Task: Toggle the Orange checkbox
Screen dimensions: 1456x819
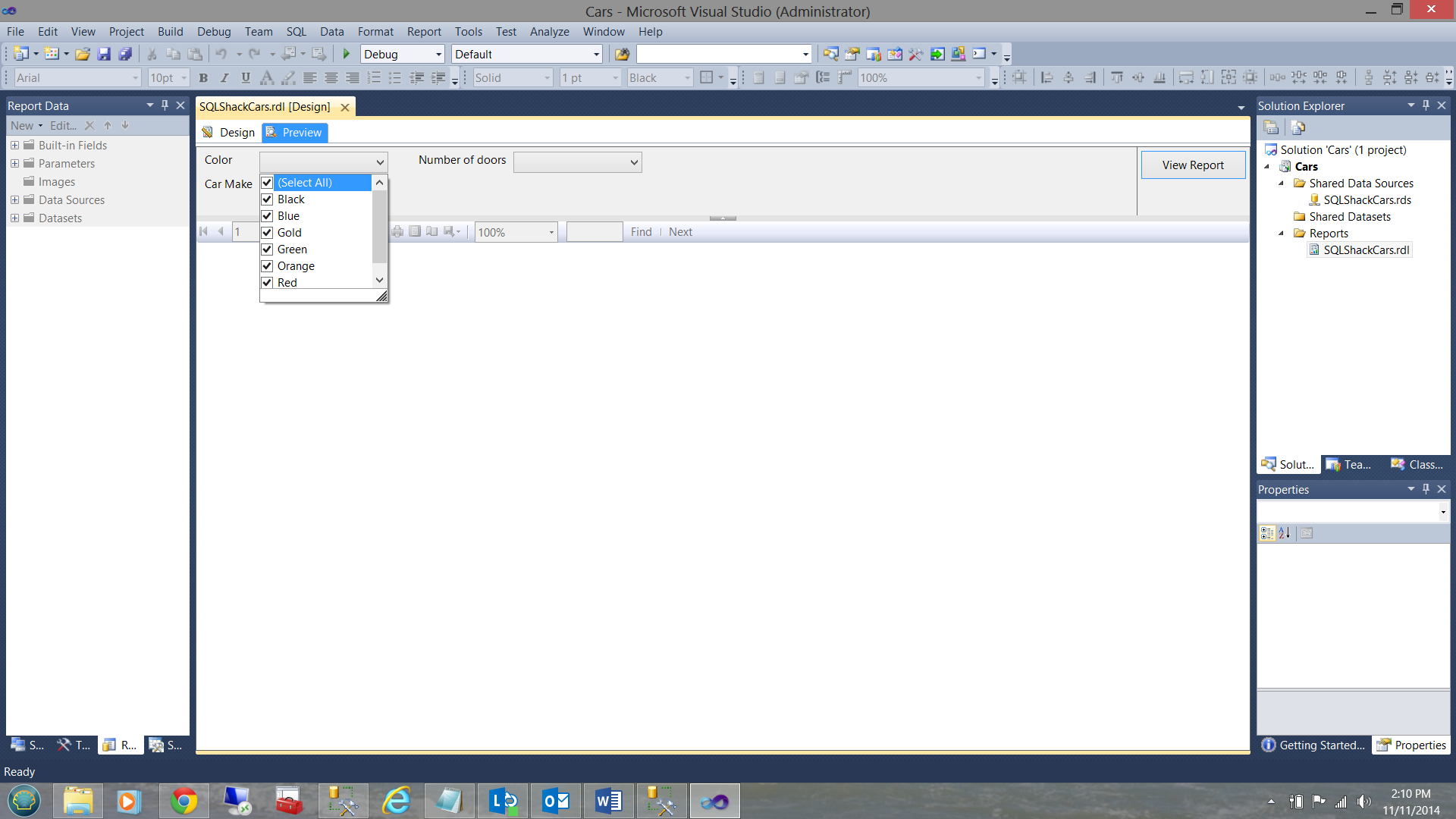Action: click(267, 266)
